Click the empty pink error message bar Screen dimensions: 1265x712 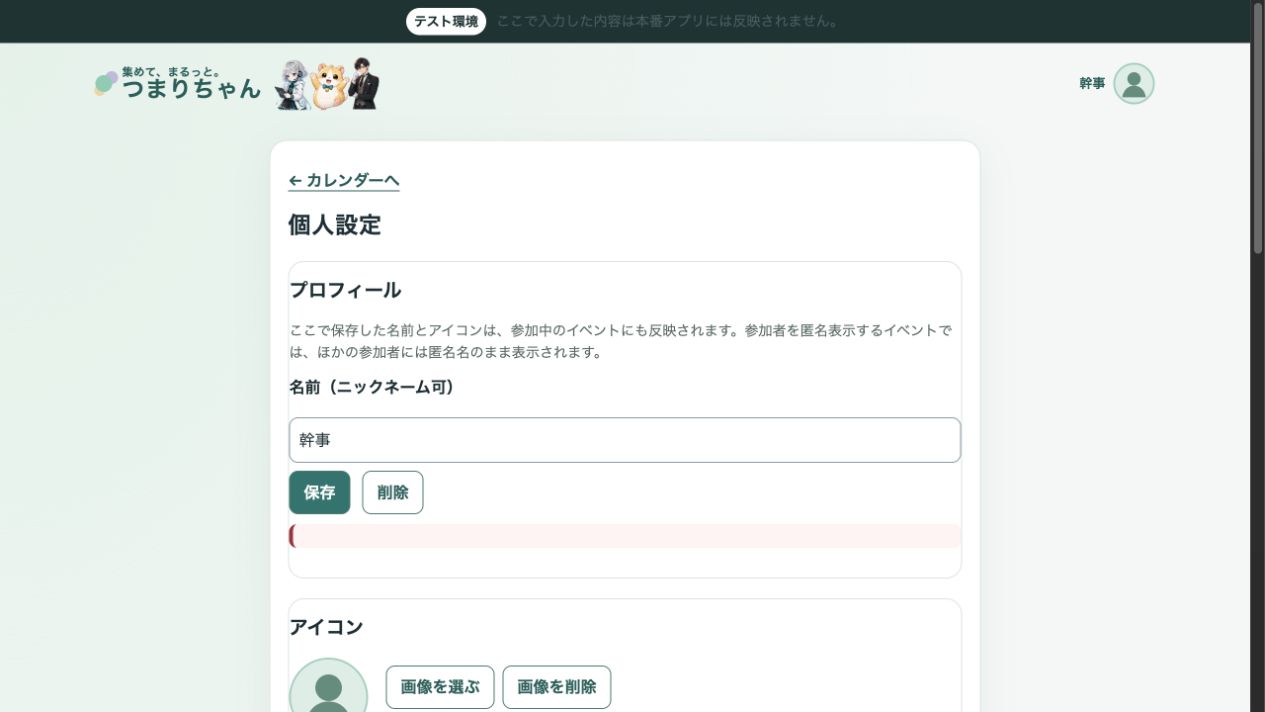[625, 536]
